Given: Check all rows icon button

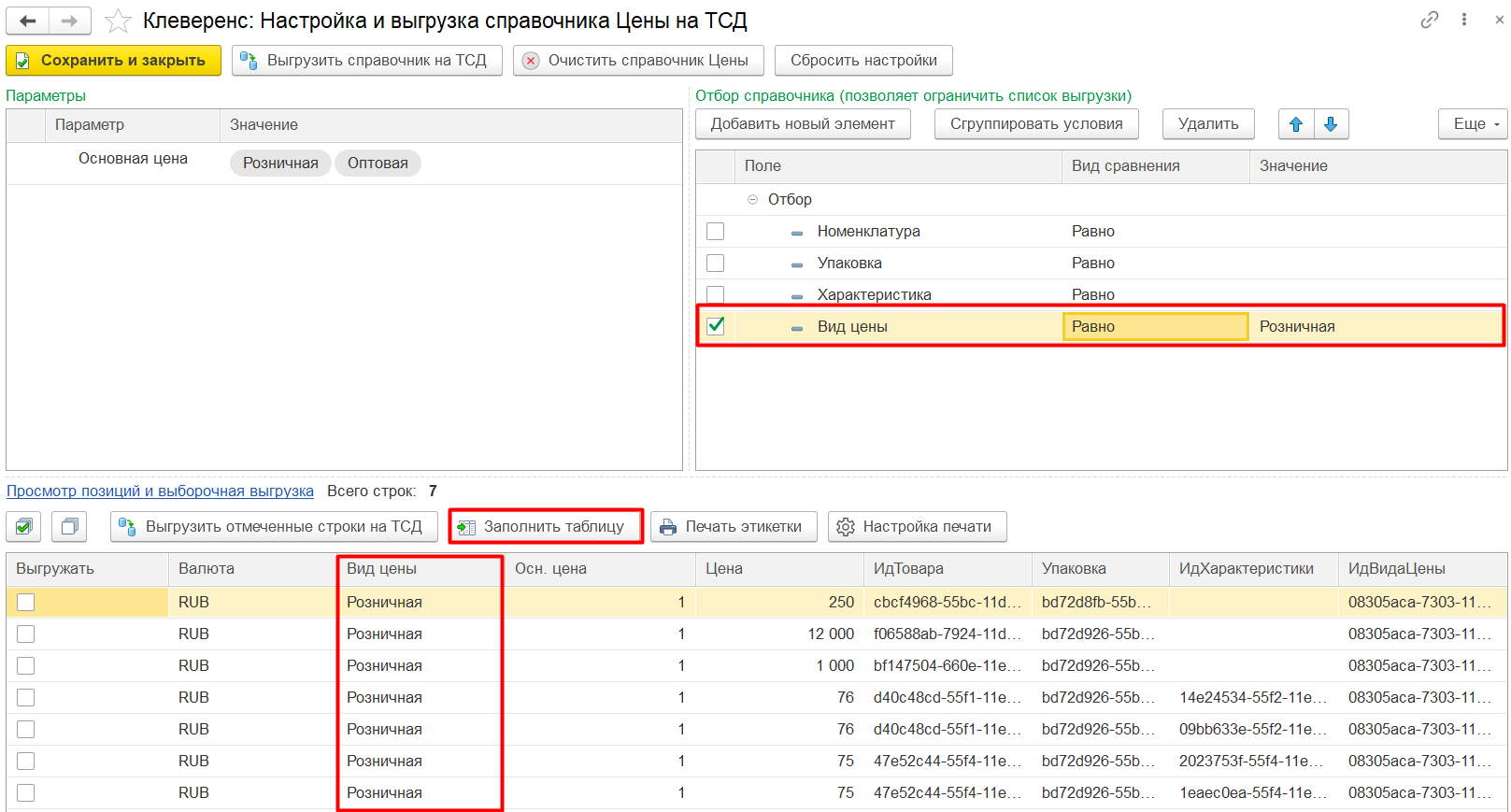Looking at the screenshot, I should pyautogui.click(x=23, y=527).
